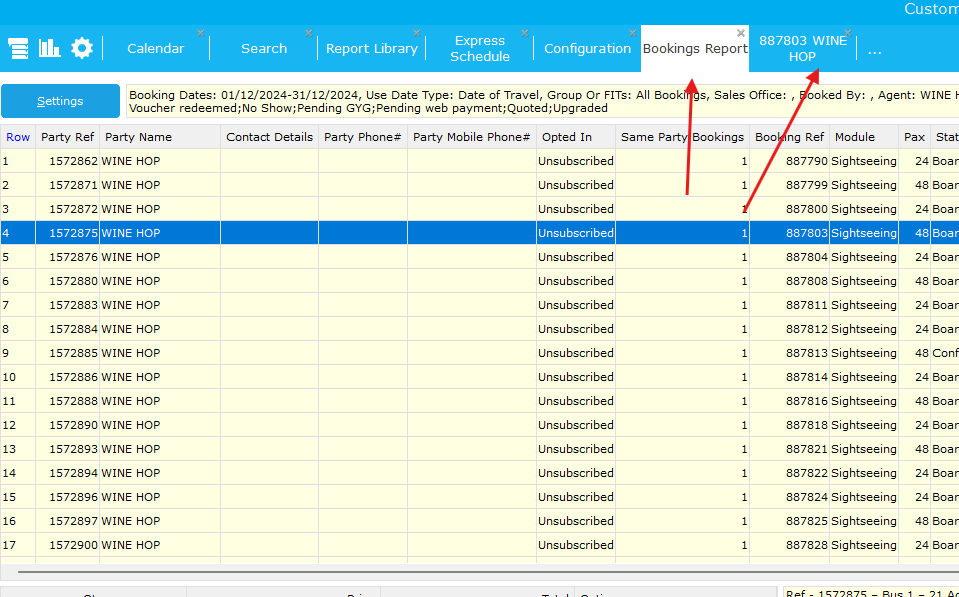Close the Express Schedule tab

point(525,33)
